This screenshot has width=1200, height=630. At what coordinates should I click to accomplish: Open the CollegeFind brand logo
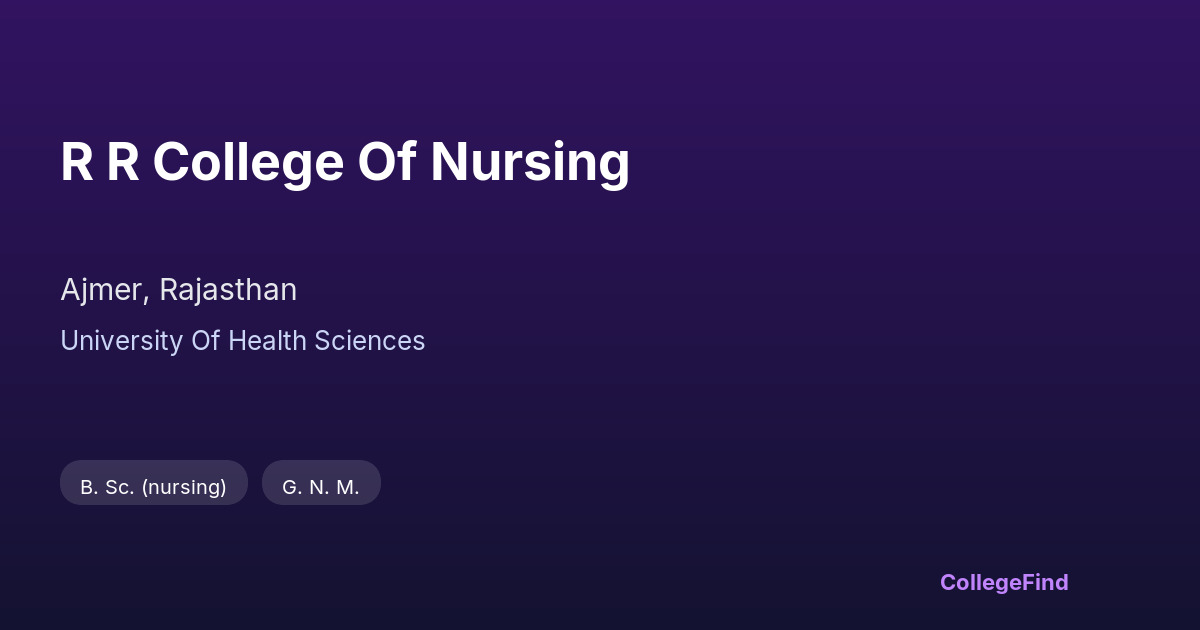pos(1004,582)
